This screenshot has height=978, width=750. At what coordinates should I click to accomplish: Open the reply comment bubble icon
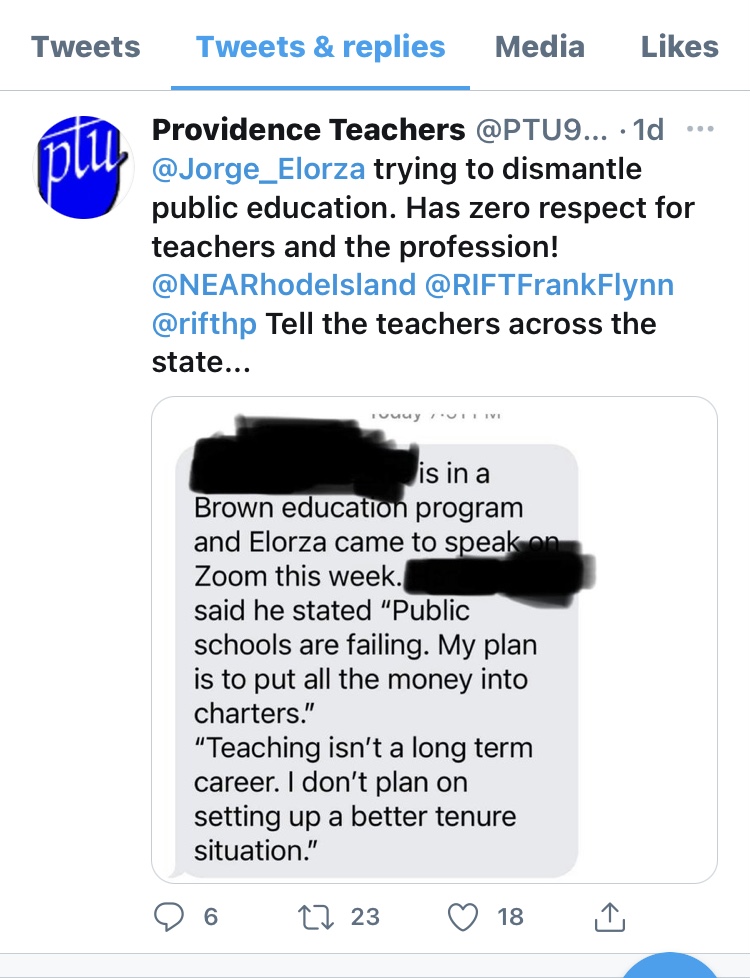pyautogui.click(x=168, y=917)
